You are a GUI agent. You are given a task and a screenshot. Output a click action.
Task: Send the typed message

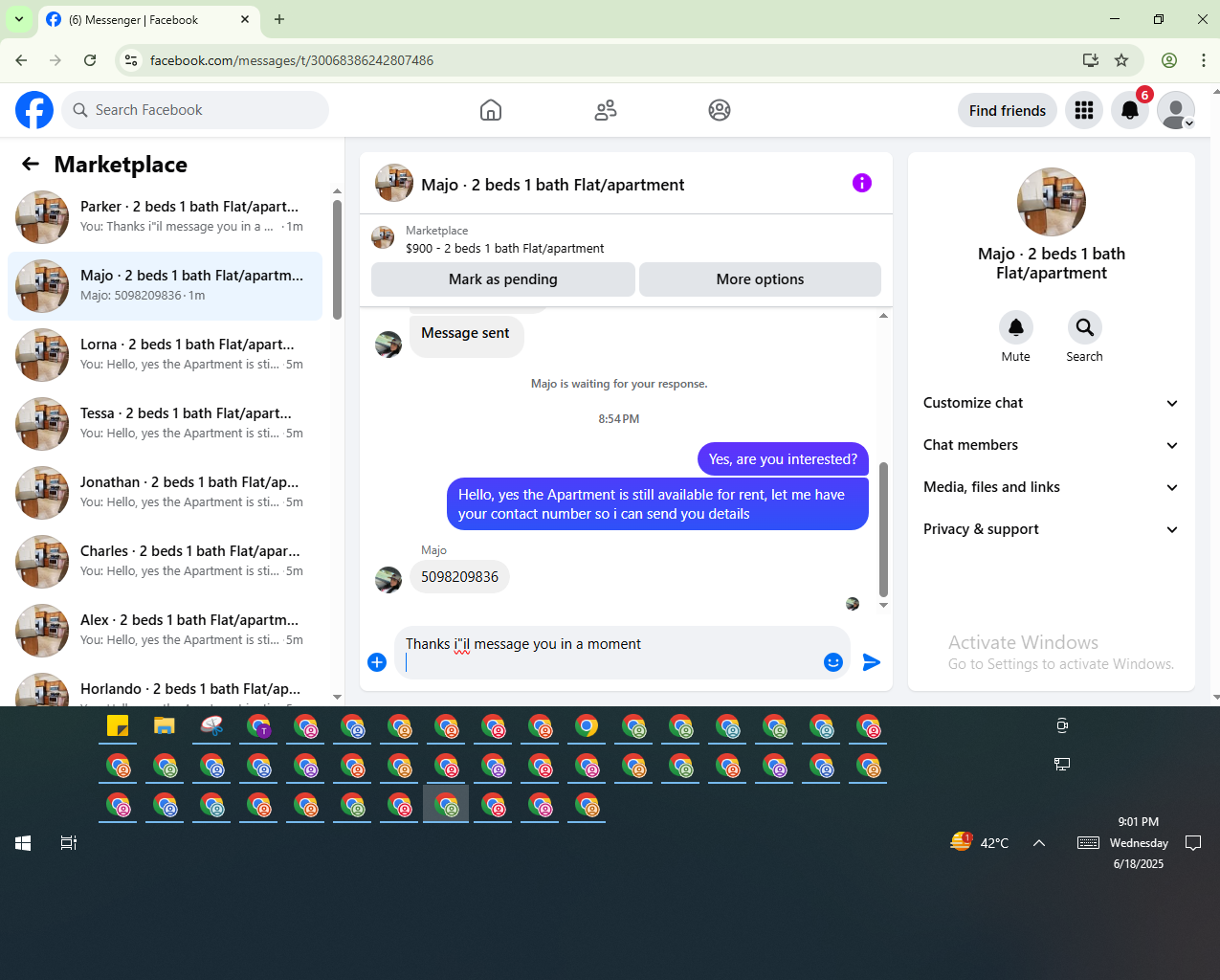tap(872, 662)
